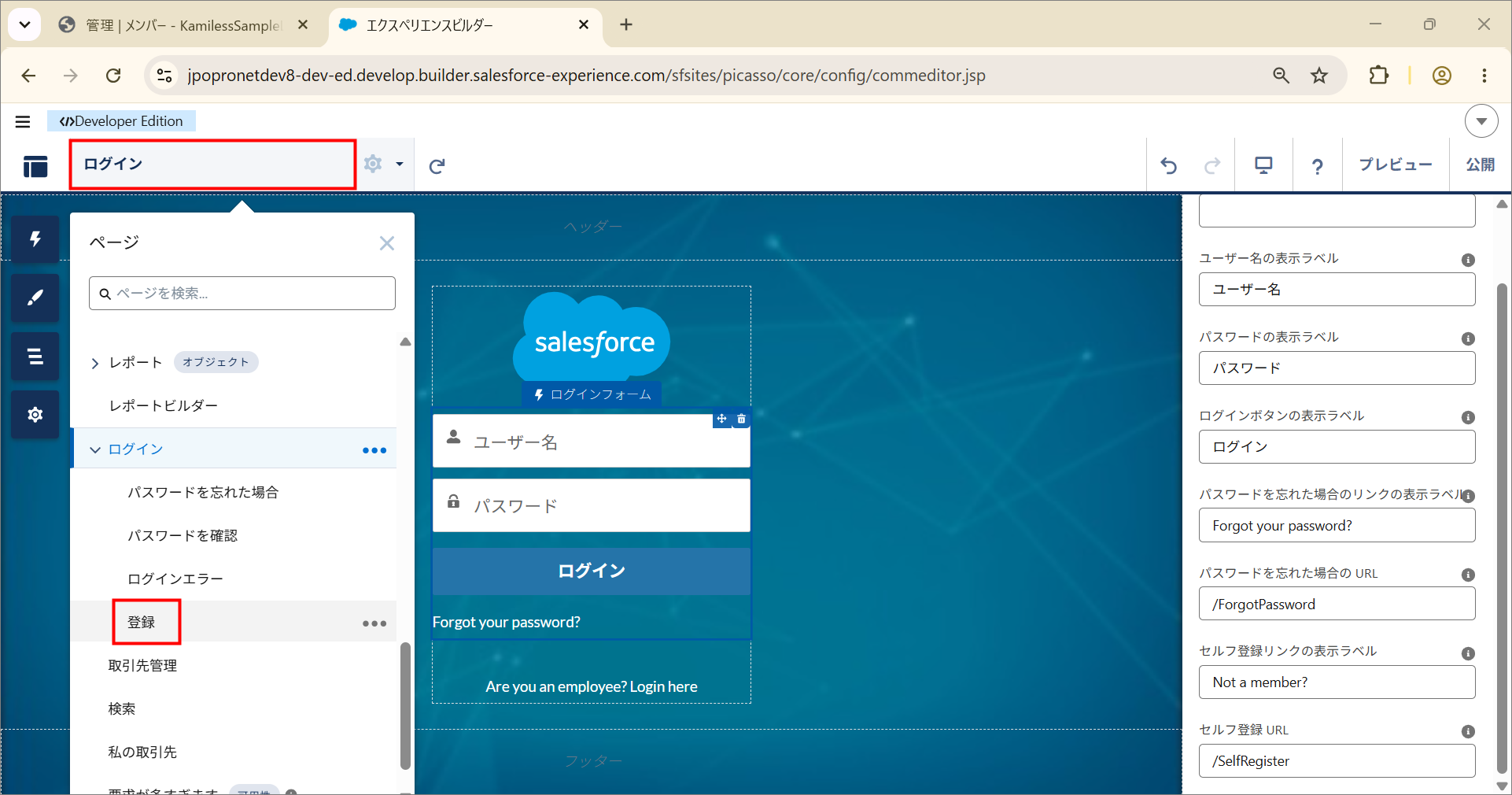
Task: Open the ログイン page selector dropdown
Action: (x=212, y=164)
